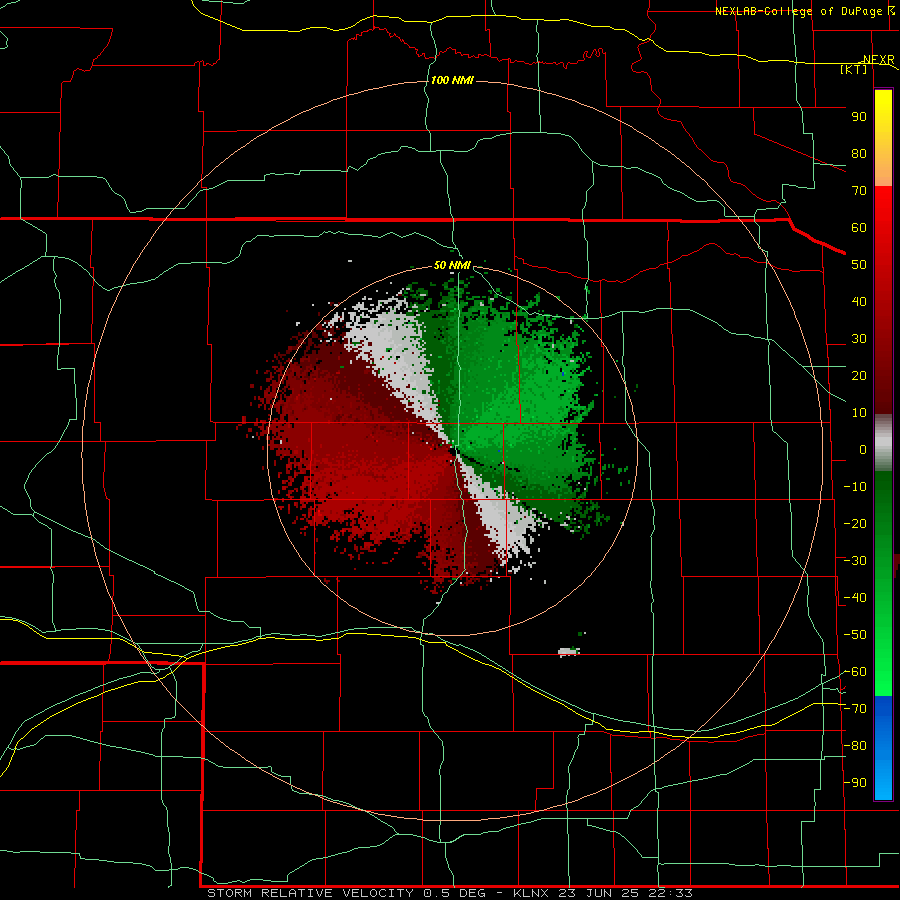
Task: Click the '-80' value on velocity scale
Action: (855, 746)
